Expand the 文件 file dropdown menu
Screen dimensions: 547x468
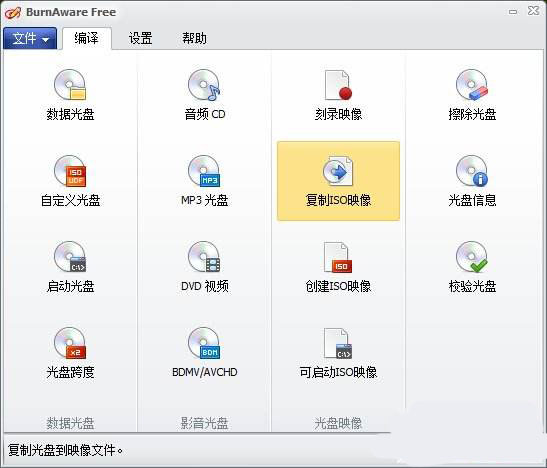pos(30,38)
